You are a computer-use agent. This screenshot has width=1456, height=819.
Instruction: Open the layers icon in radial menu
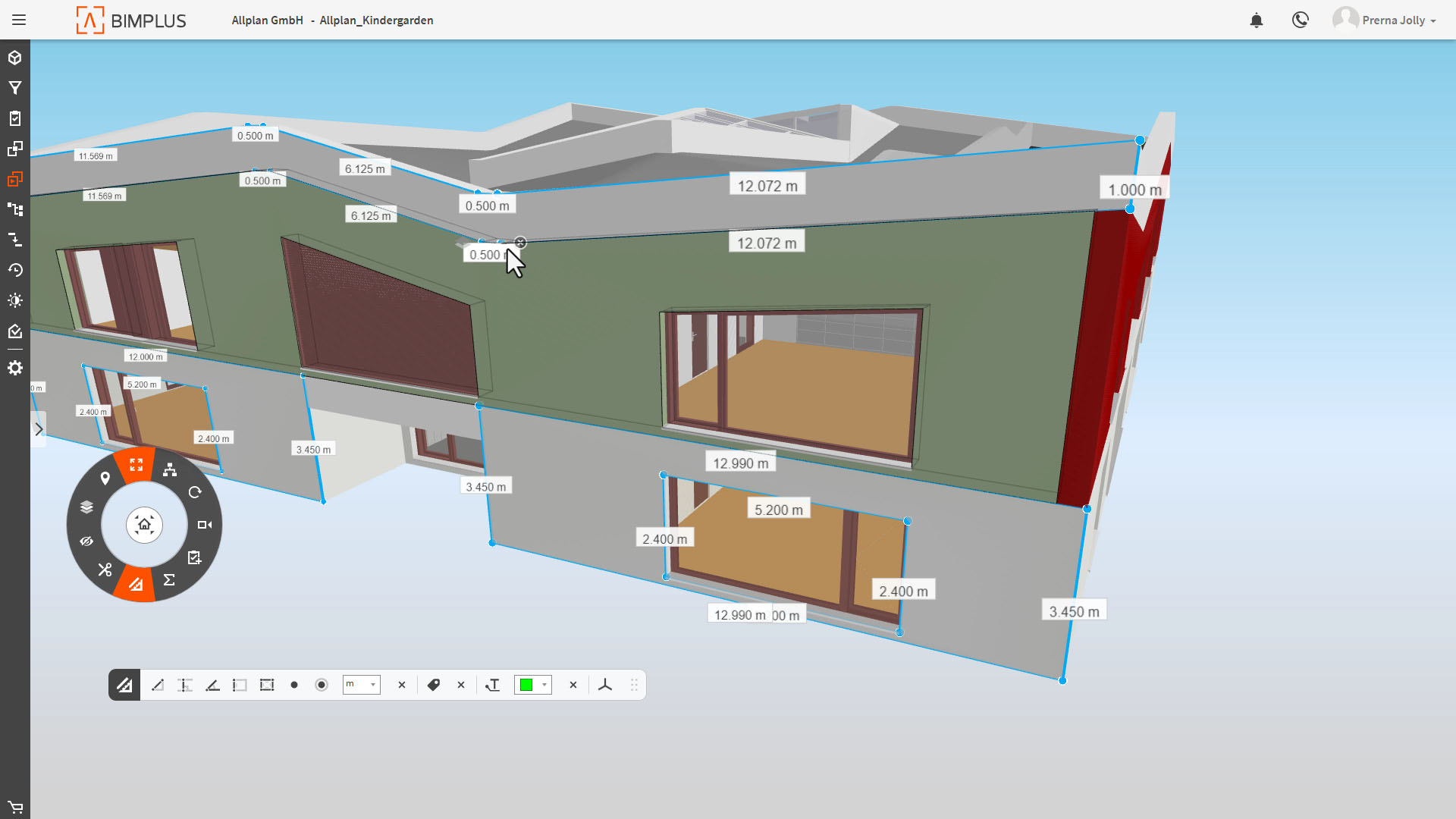pos(86,507)
